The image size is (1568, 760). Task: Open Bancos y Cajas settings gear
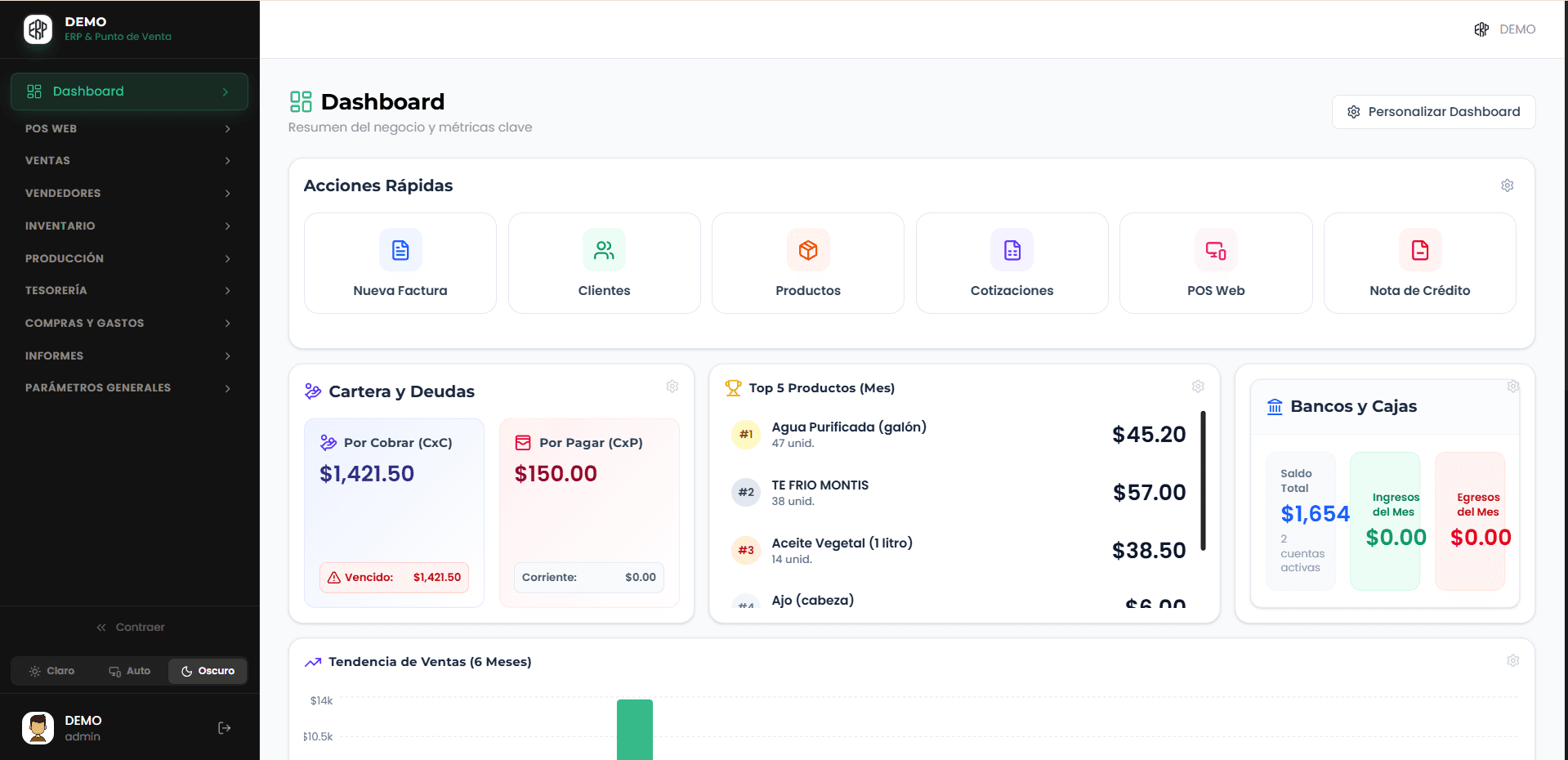click(1513, 387)
